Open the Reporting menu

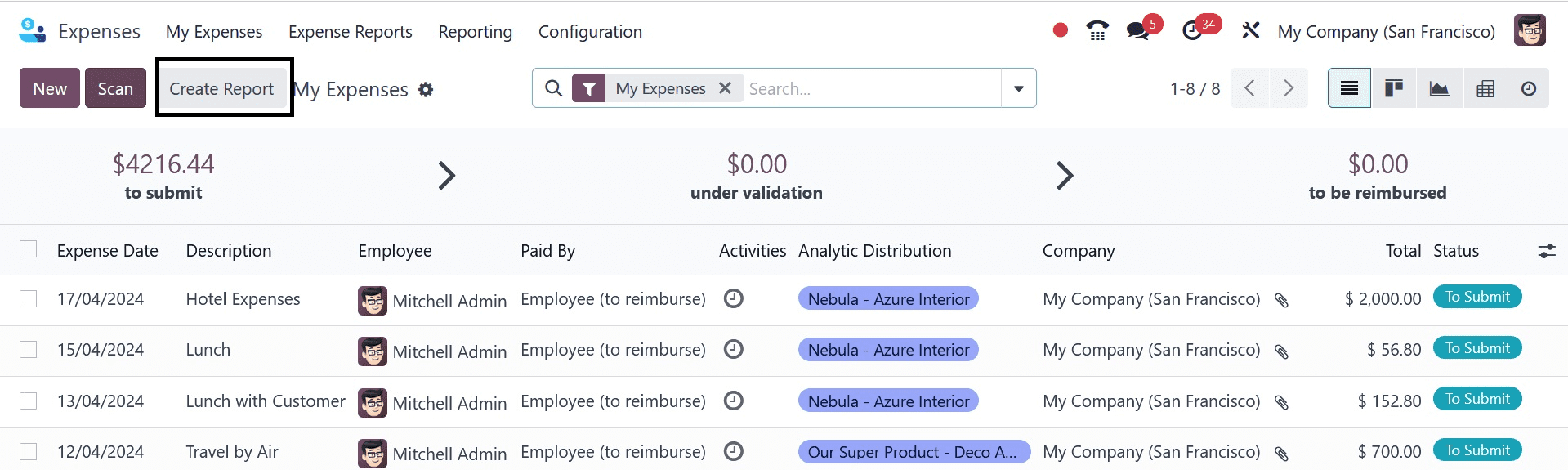click(x=476, y=32)
